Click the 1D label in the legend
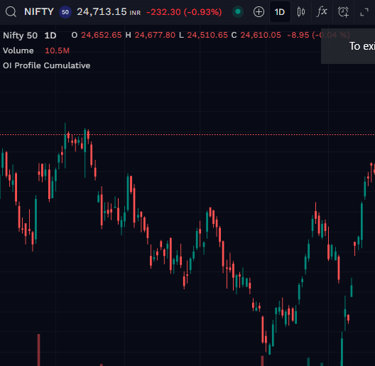 50,36
